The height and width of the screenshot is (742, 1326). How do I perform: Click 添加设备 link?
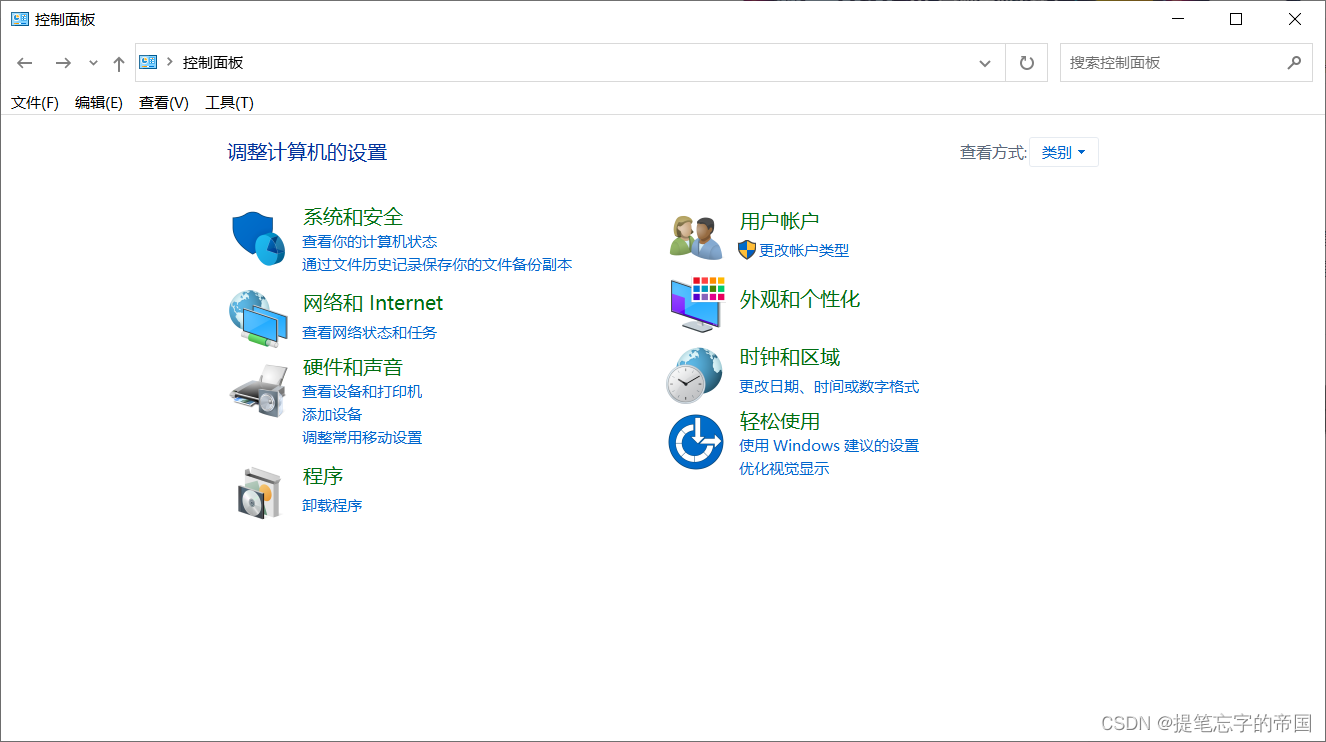pyautogui.click(x=332, y=415)
